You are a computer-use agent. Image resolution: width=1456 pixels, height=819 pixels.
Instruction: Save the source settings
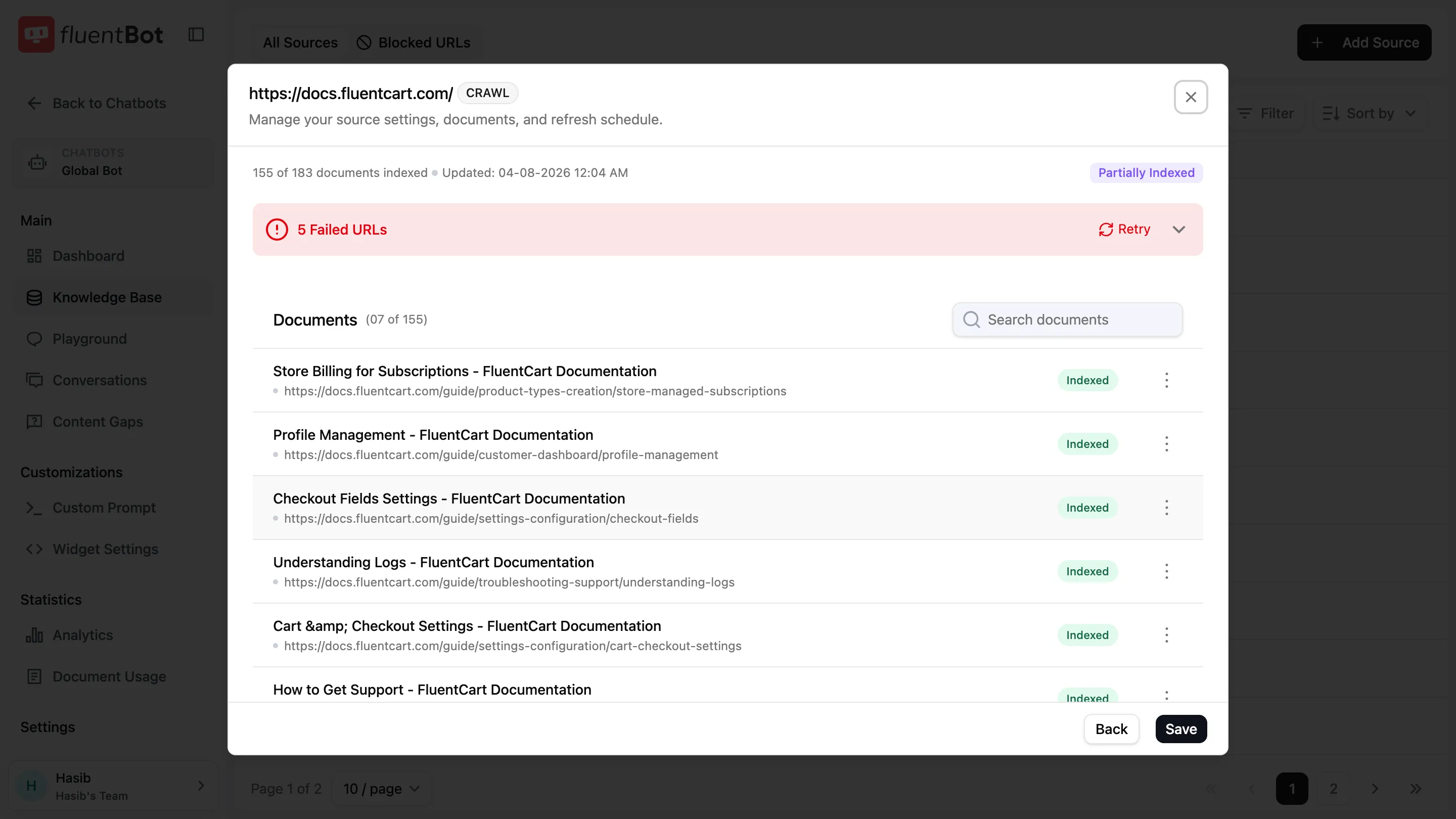1181,729
